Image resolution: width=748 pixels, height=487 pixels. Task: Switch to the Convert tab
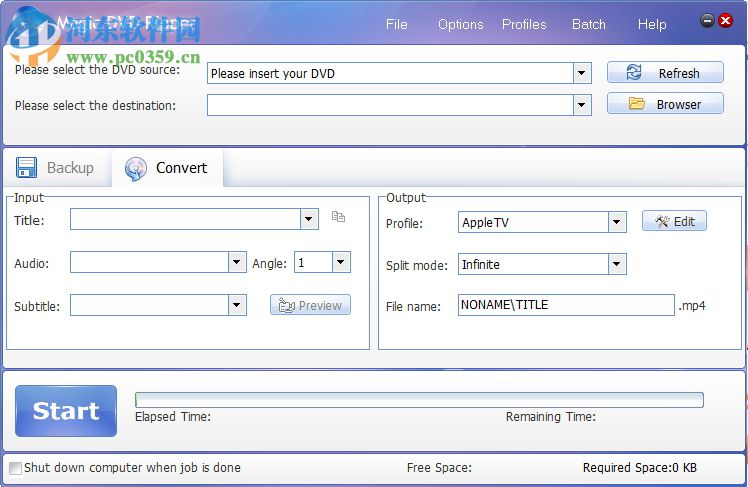click(167, 168)
